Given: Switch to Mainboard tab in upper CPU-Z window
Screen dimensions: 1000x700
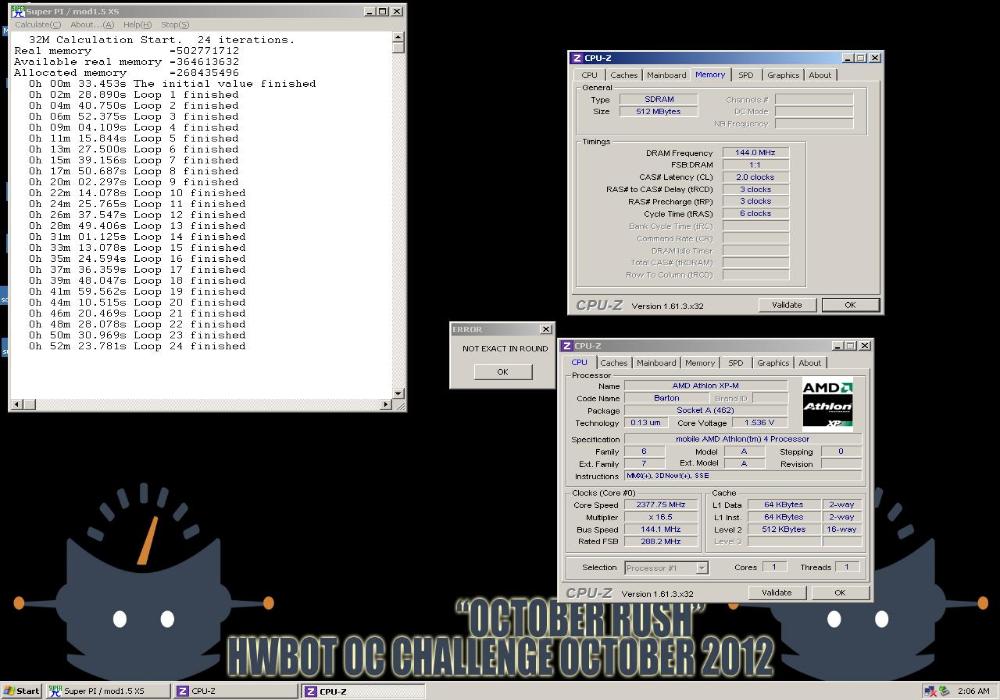Looking at the screenshot, I should coord(666,75).
